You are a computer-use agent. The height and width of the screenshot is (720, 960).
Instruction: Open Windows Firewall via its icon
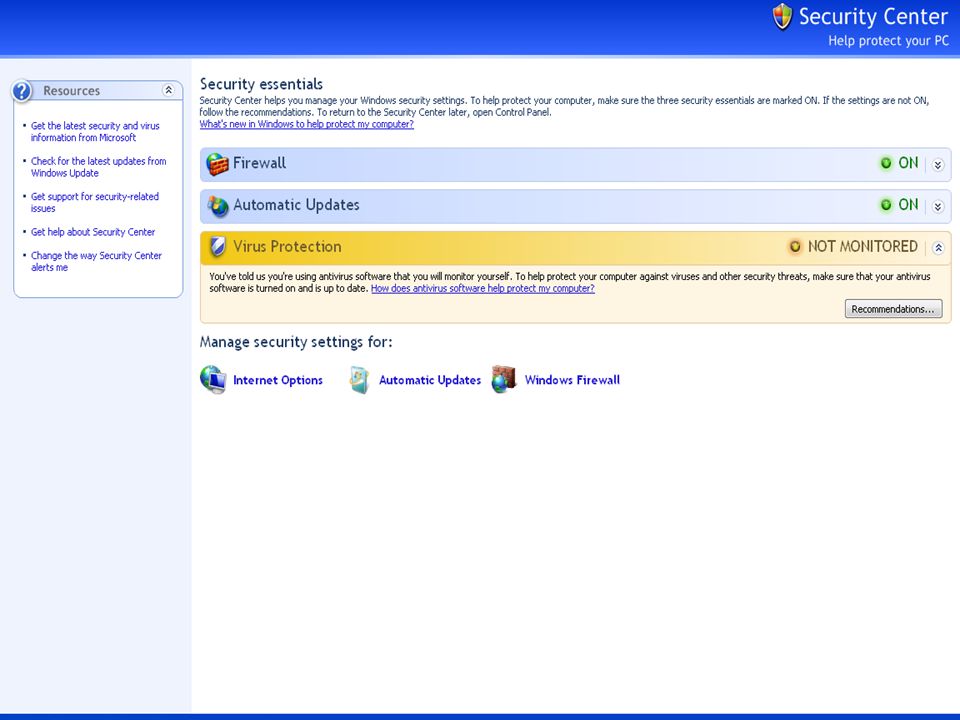coord(504,380)
